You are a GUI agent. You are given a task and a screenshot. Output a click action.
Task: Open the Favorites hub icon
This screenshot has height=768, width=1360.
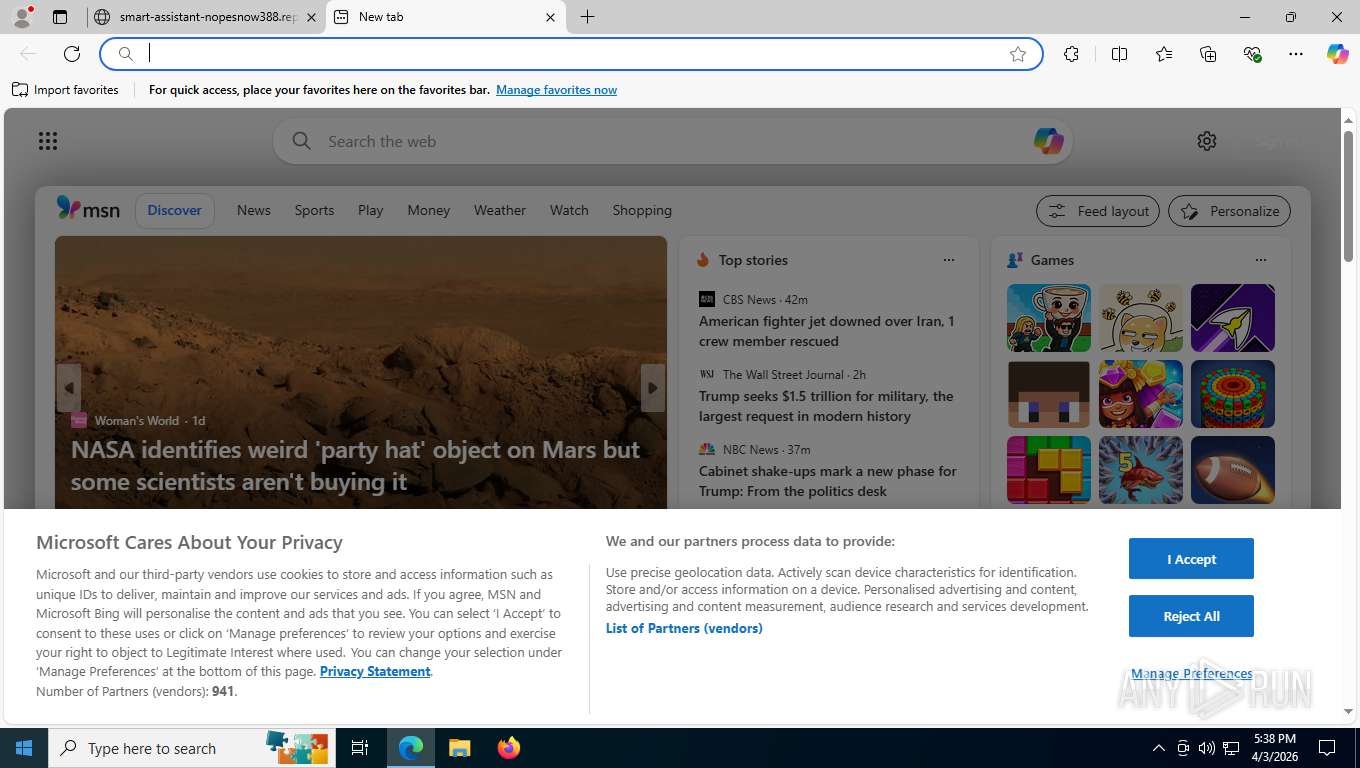[1164, 54]
